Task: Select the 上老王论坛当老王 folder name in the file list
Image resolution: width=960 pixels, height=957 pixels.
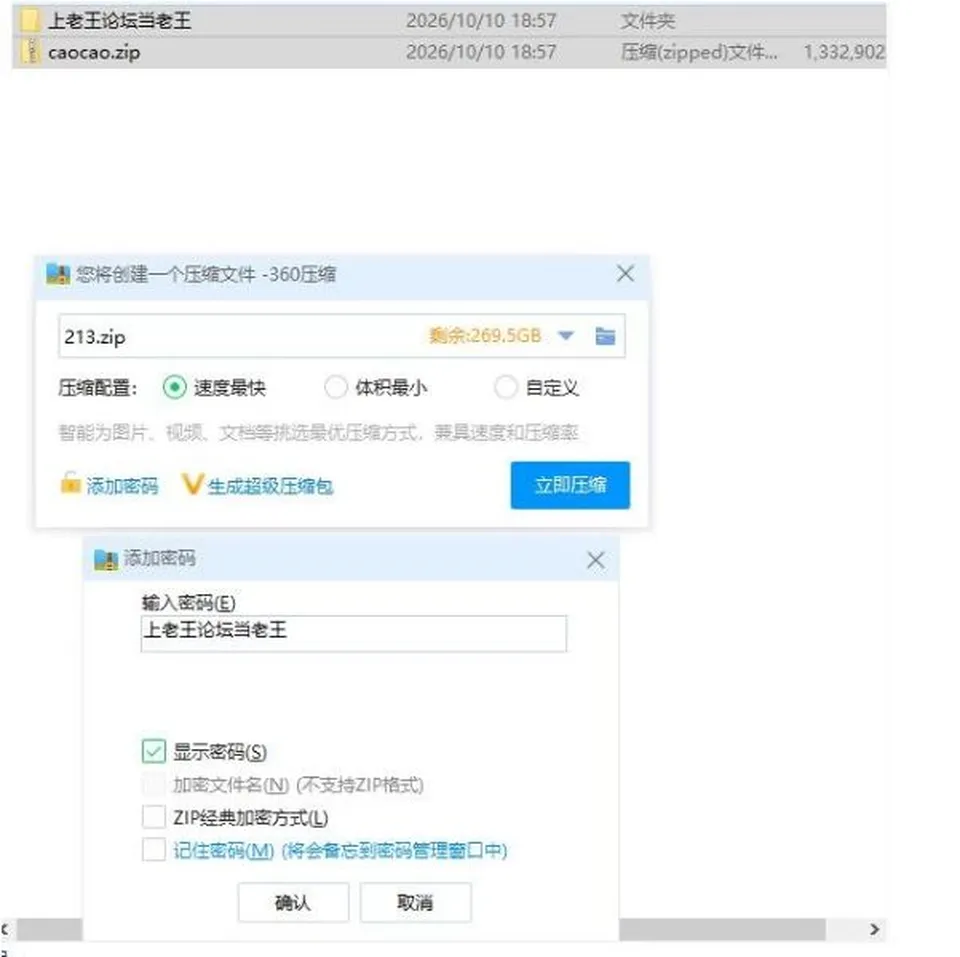Action: click(x=119, y=21)
